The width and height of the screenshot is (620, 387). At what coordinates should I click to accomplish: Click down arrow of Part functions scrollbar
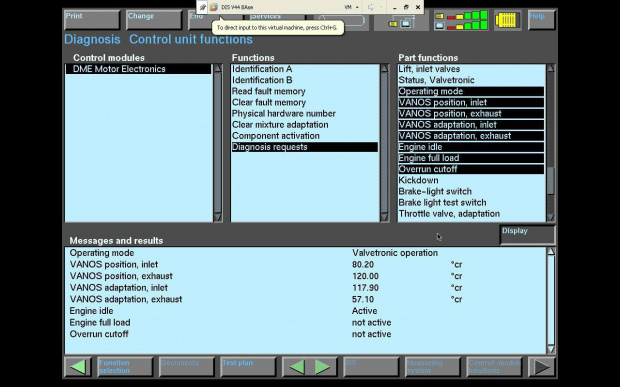point(550,217)
